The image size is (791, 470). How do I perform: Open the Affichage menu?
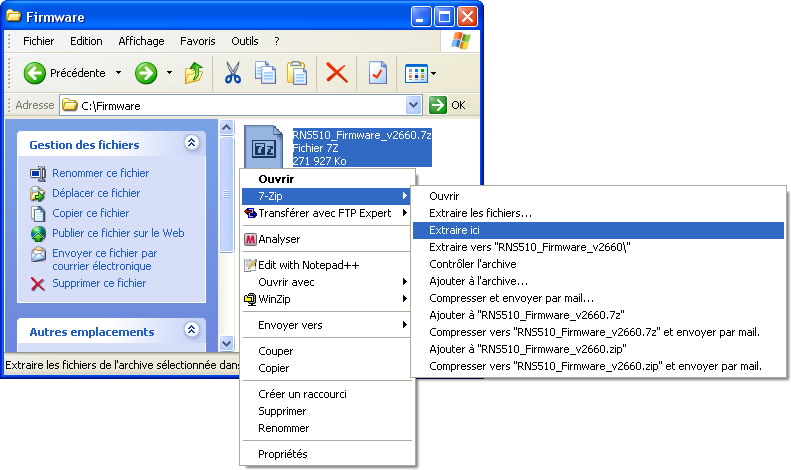141,41
